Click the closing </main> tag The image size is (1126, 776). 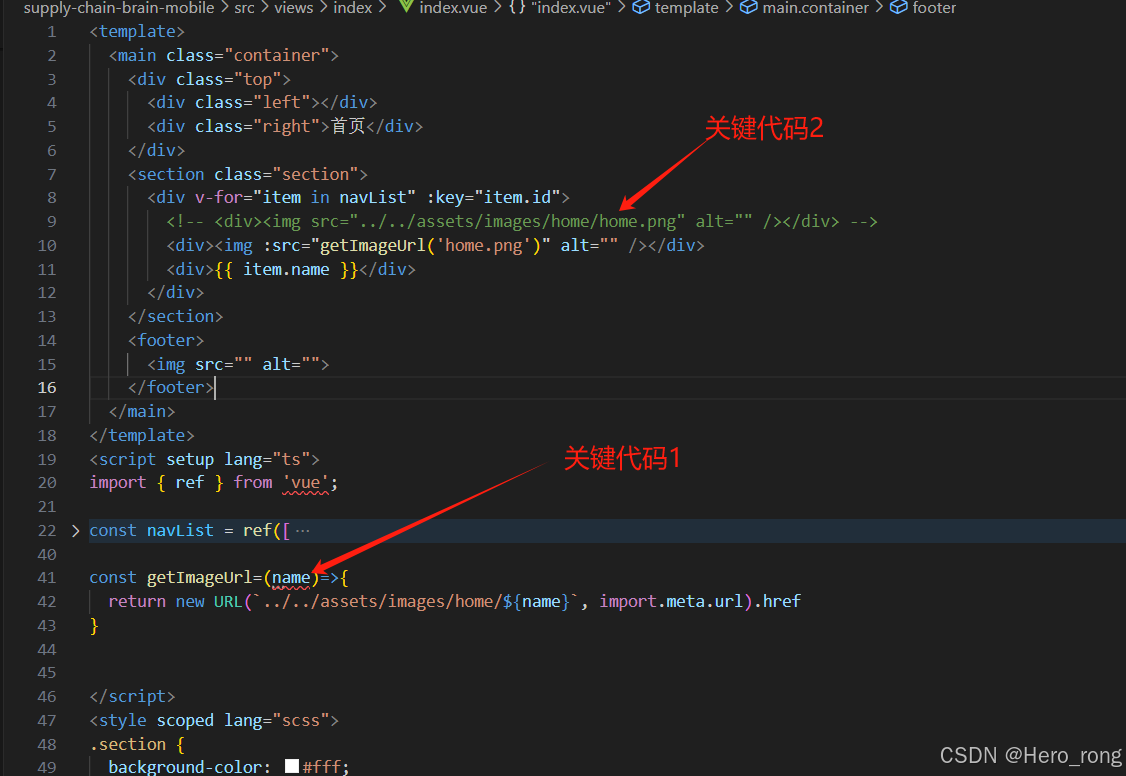142,411
